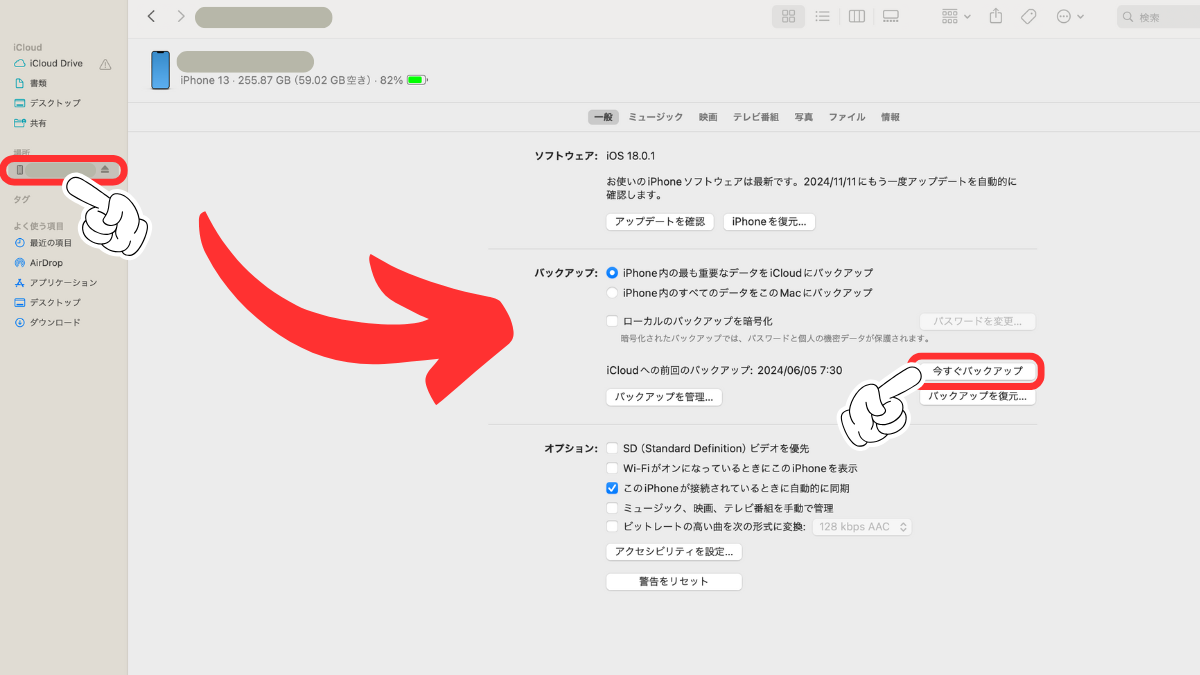Toggle the show iPhone on Wi-Fi checkbox
This screenshot has height=675, width=1200.
(x=613, y=468)
